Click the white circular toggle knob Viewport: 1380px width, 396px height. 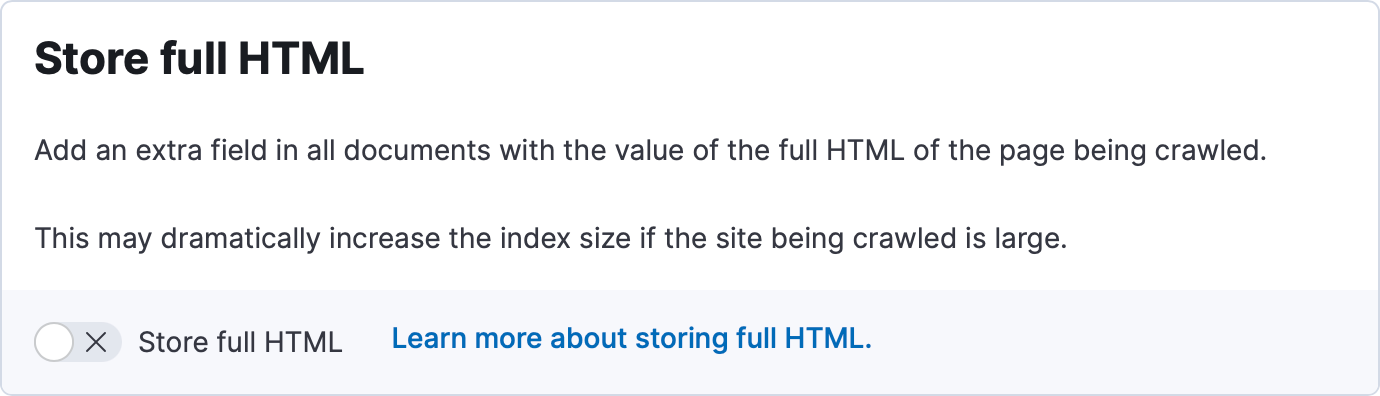[54, 342]
